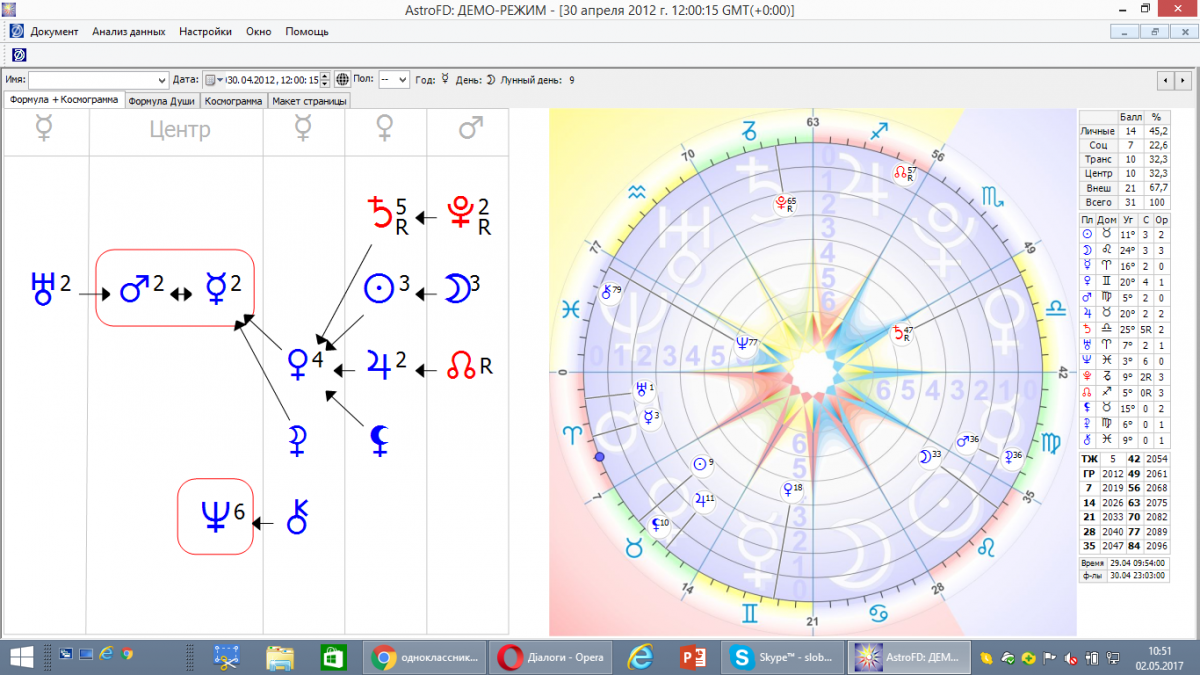This screenshot has height=675, width=1200.
Task: Click the Neptune symbol in the red box
Action: pyautogui.click(x=215, y=515)
